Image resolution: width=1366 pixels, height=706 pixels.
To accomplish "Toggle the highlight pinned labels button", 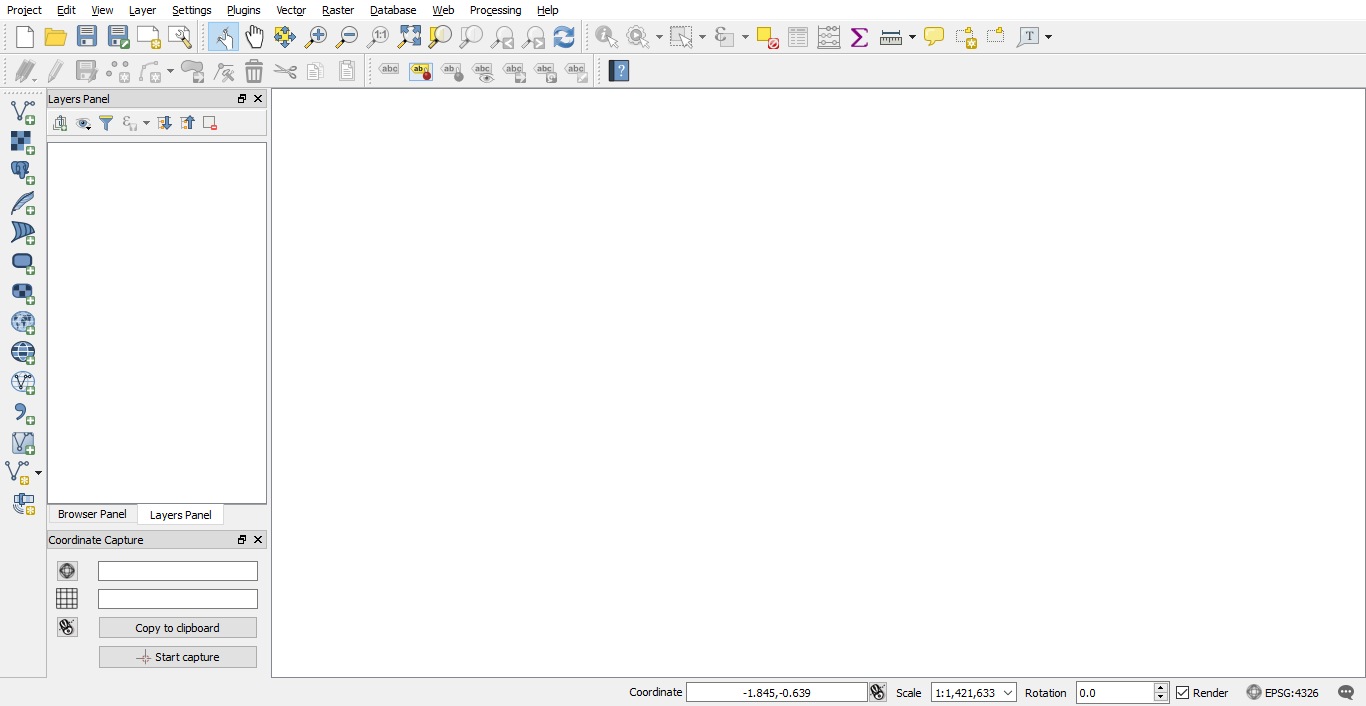I will coord(421,71).
